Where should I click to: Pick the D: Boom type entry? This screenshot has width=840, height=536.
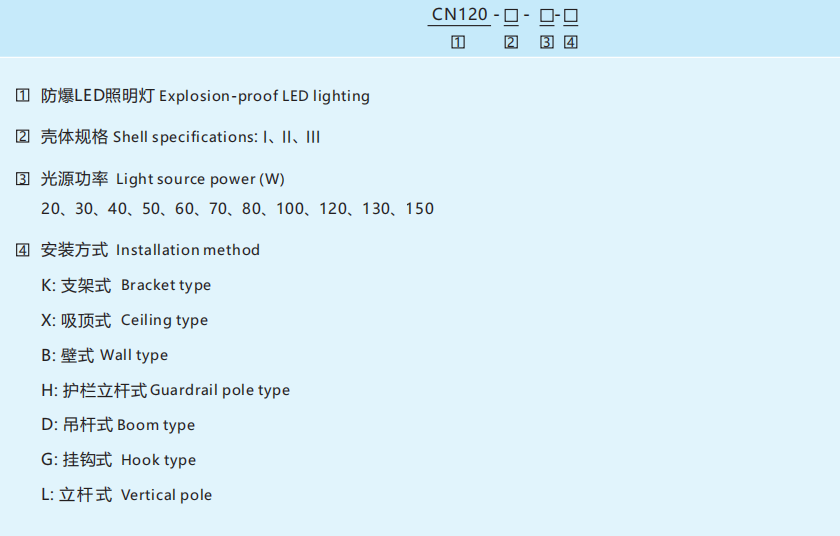[x=118, y=425]
